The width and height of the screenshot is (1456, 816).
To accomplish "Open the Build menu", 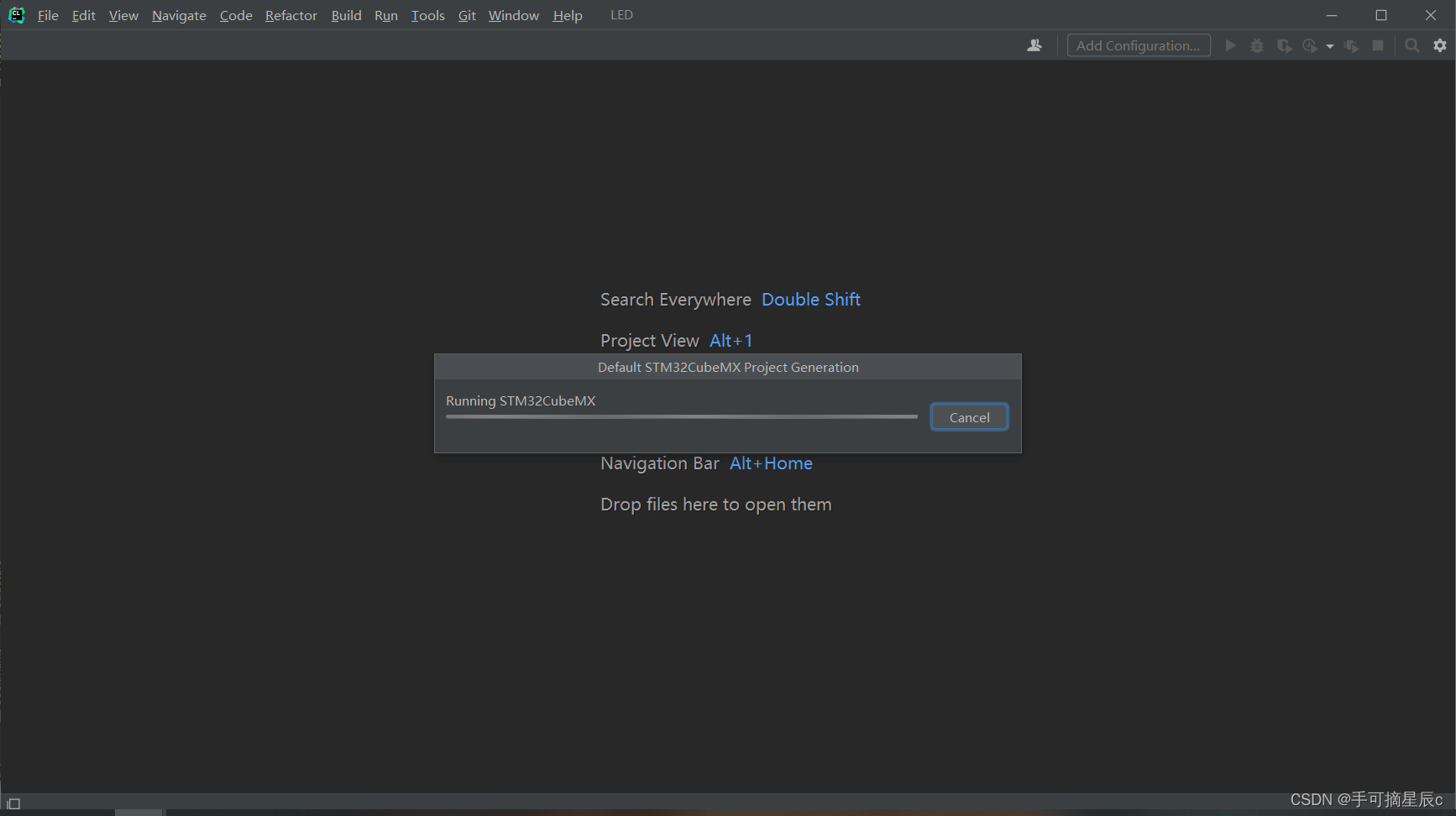I will pyautogui.click(x=346, y=15).
